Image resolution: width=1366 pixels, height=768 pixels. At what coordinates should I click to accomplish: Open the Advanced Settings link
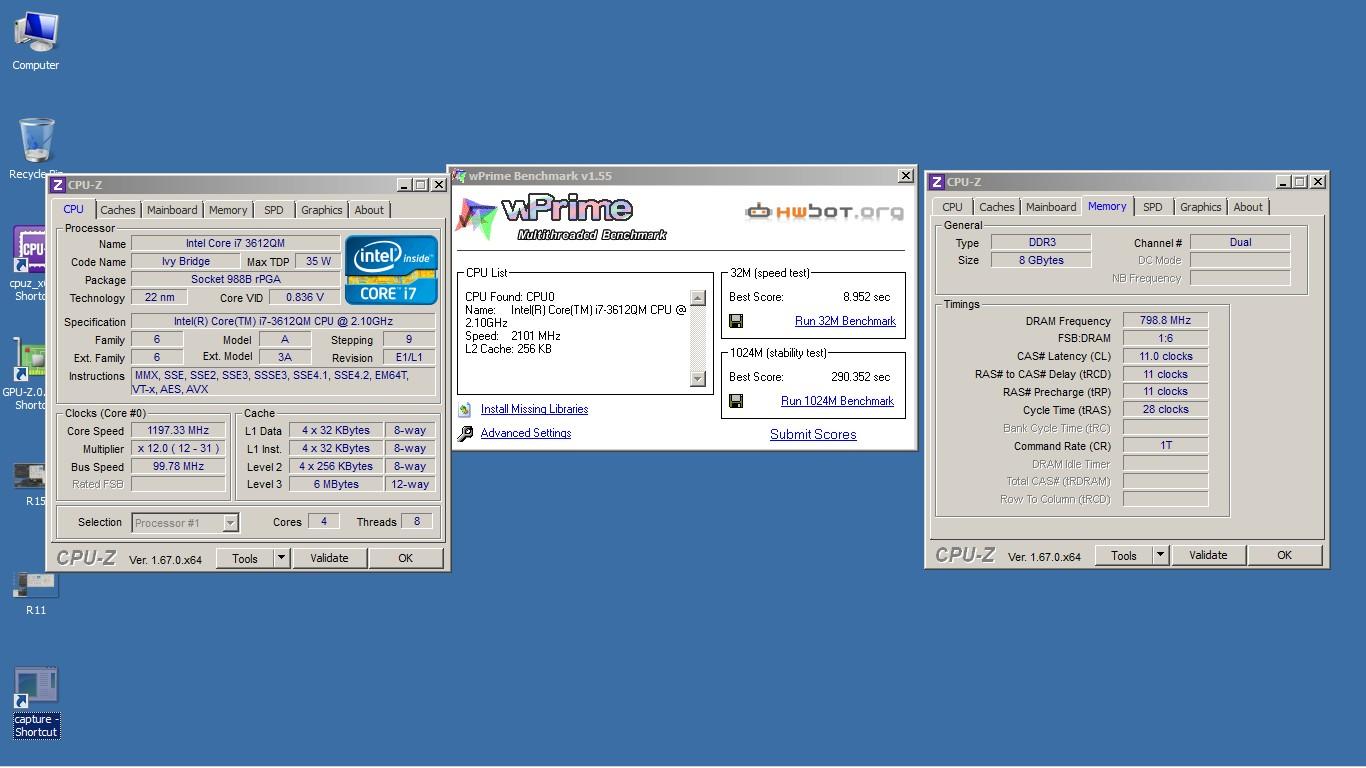pyautogui.click(x=526, y=433)
